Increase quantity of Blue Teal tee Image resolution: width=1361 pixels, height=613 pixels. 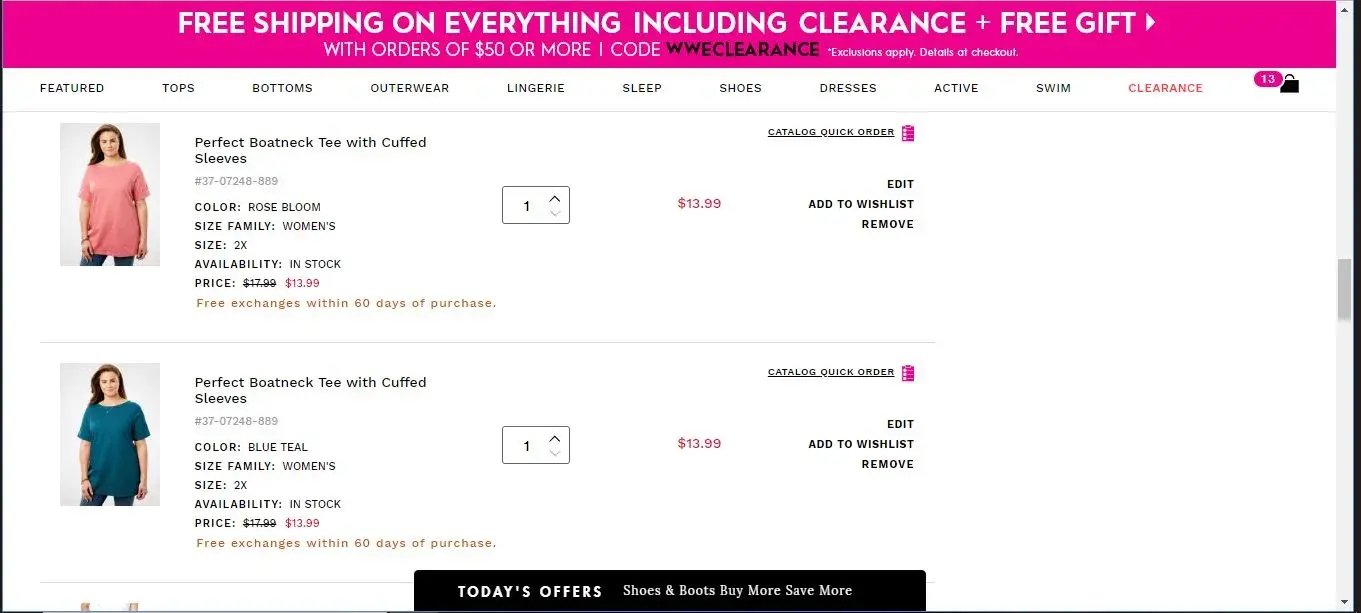[555, 437]
